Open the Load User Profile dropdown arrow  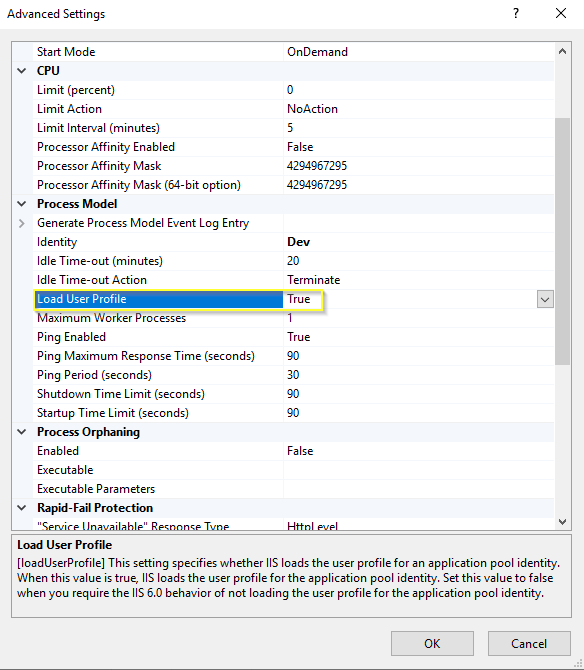pos(545,299)
